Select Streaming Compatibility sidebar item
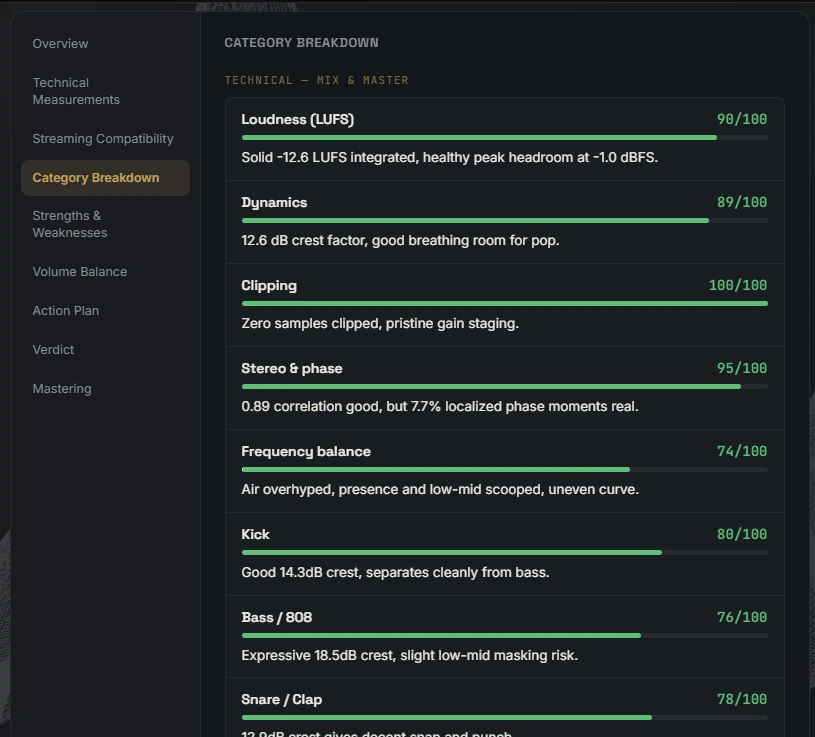Viewport: 815px width, 737px height. click(x=103, y=139)
